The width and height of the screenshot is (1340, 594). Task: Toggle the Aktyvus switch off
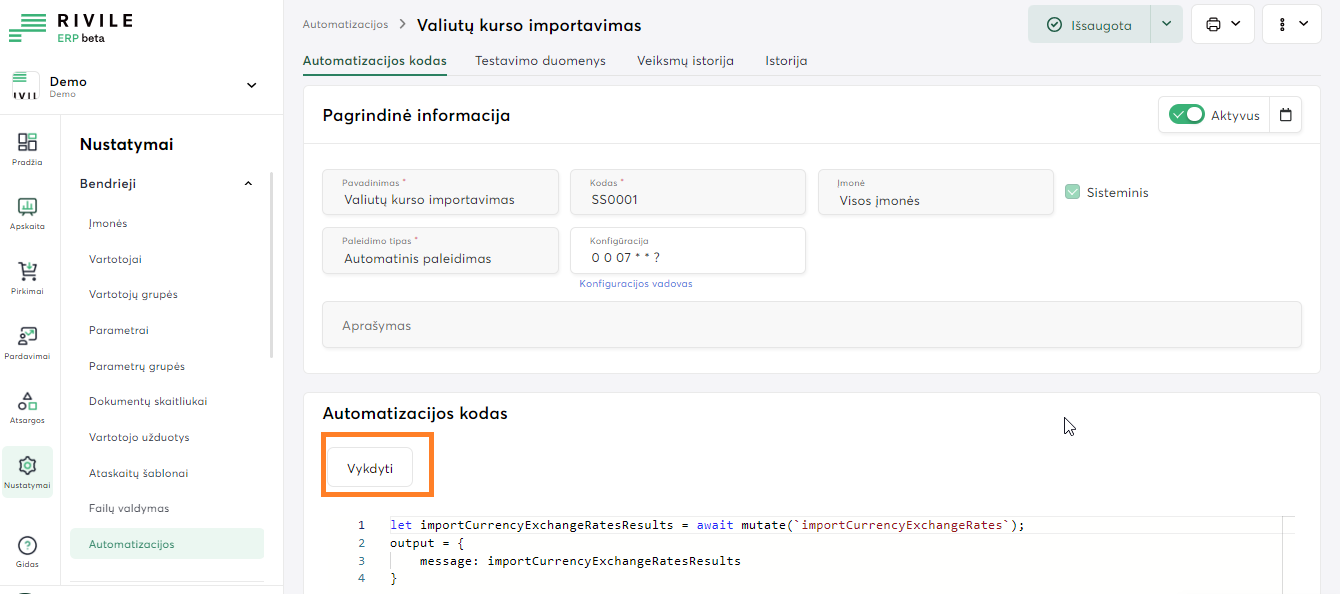(1187, 115)
